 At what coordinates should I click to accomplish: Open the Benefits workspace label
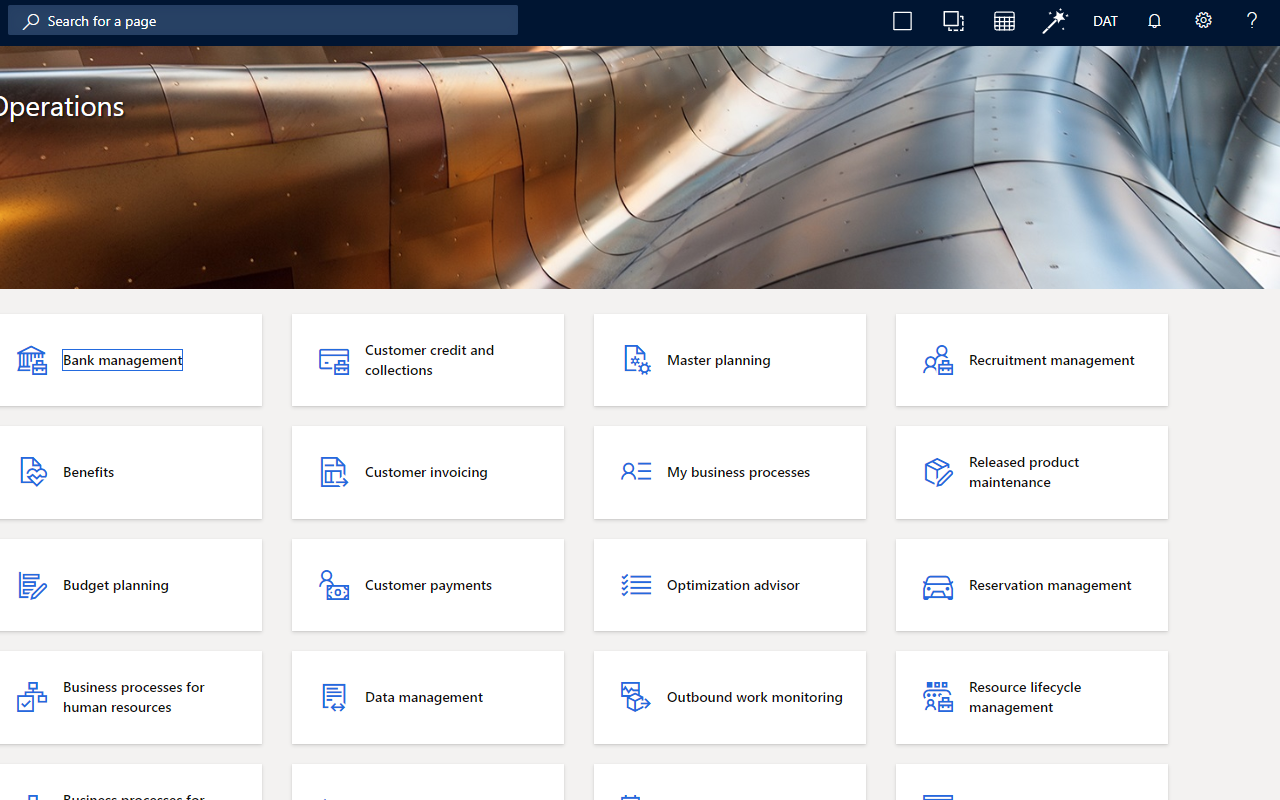[x=89, y=472]
